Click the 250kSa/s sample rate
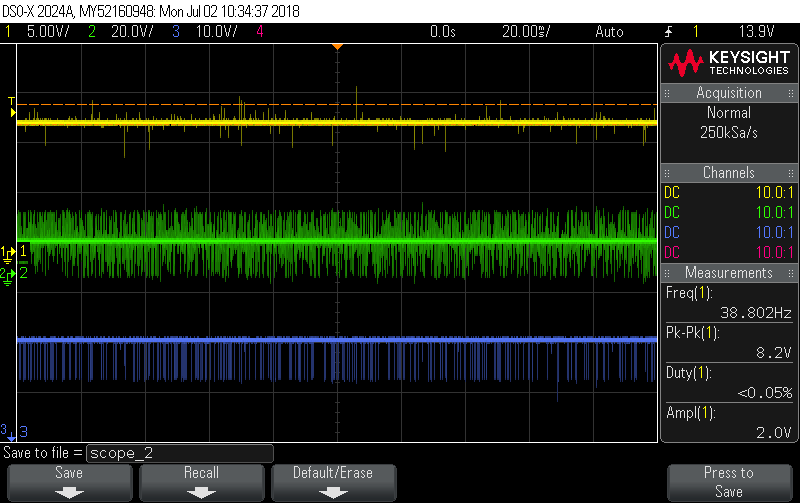 [729, 133]
